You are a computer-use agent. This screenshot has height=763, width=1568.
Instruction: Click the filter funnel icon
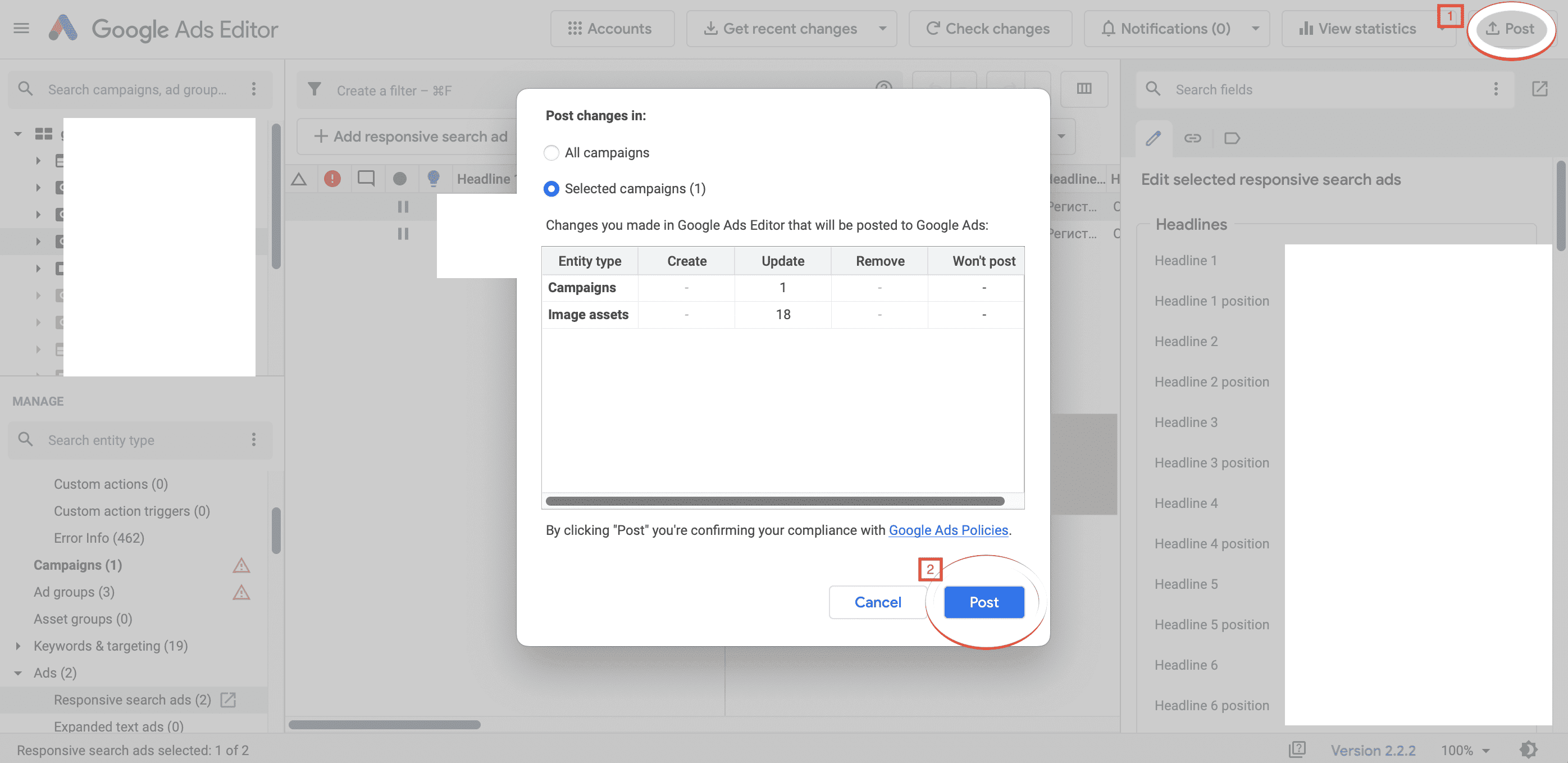click(x=314, y=89)
